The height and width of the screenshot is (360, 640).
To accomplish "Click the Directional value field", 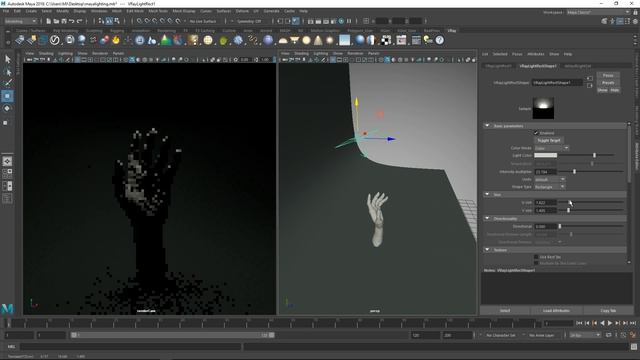I will pyautogui.click(x=546, y=226).
